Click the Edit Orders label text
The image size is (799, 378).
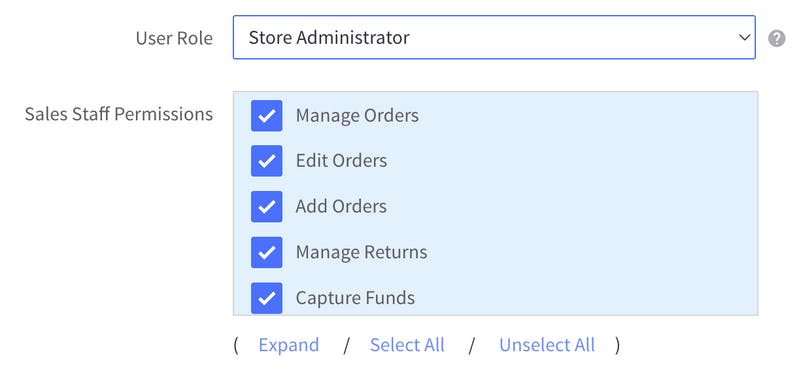pos(341,161)
